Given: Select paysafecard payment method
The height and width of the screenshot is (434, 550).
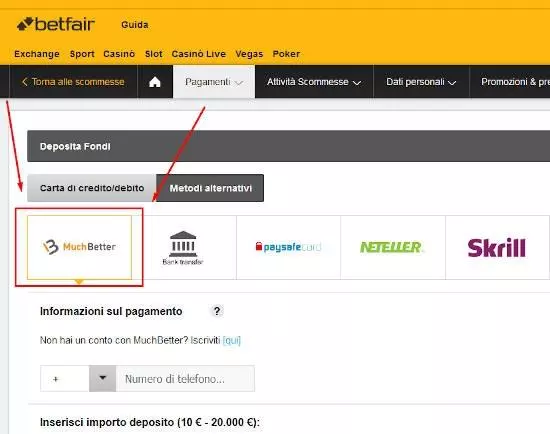Looking at the screenshot, I should coord(288,247).
